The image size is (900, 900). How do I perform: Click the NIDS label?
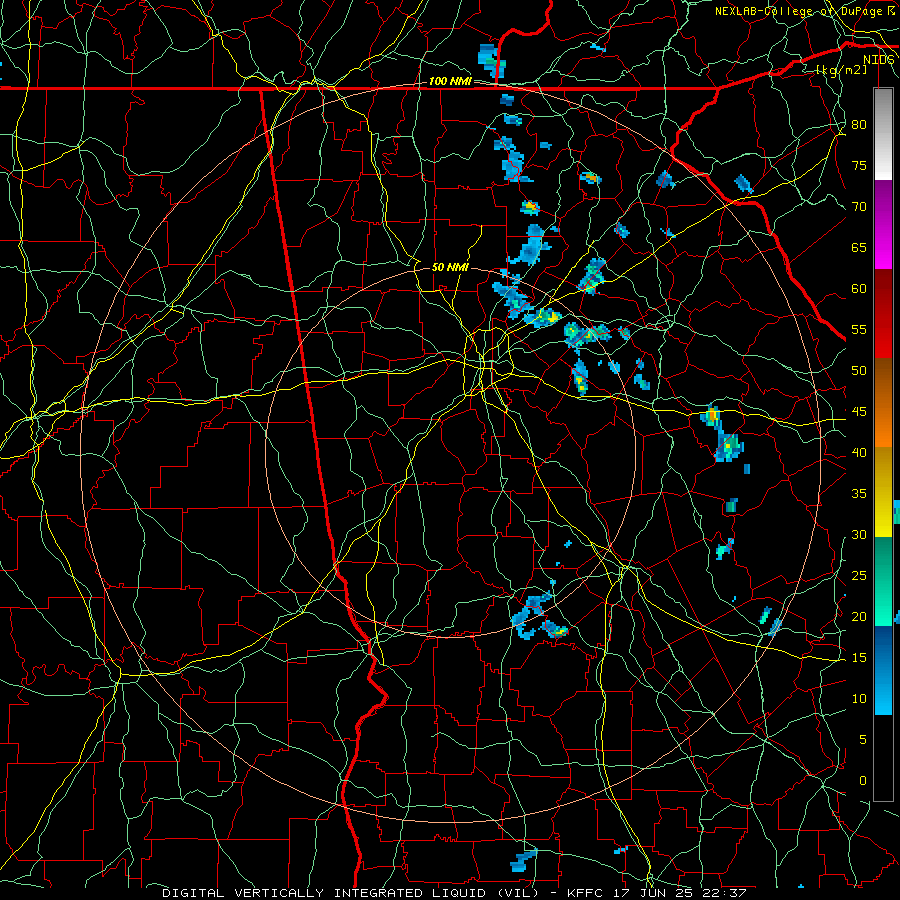tap(879, 60)
